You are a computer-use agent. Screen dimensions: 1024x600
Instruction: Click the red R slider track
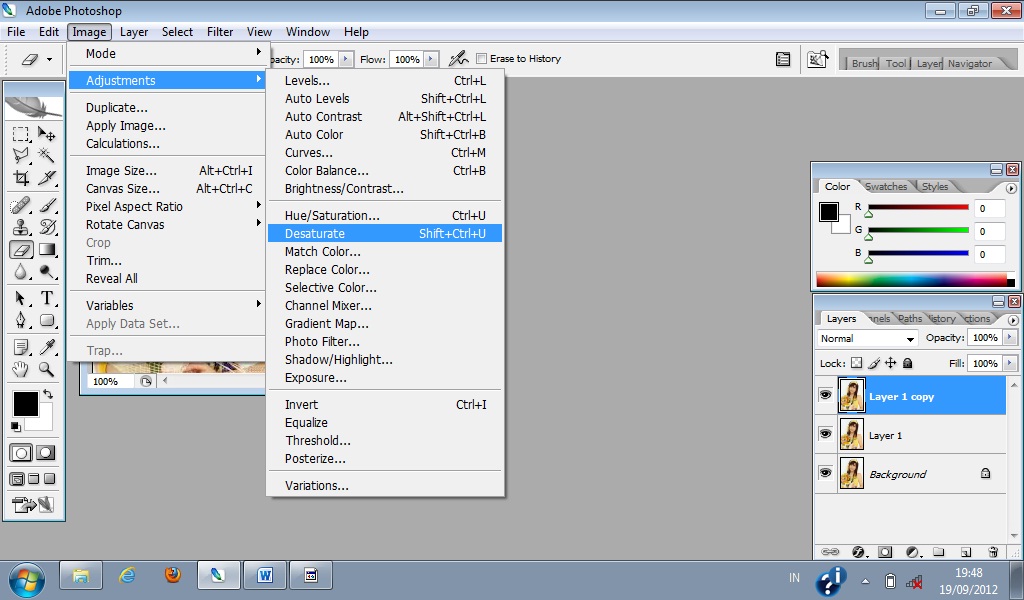[x=918, y=208]
